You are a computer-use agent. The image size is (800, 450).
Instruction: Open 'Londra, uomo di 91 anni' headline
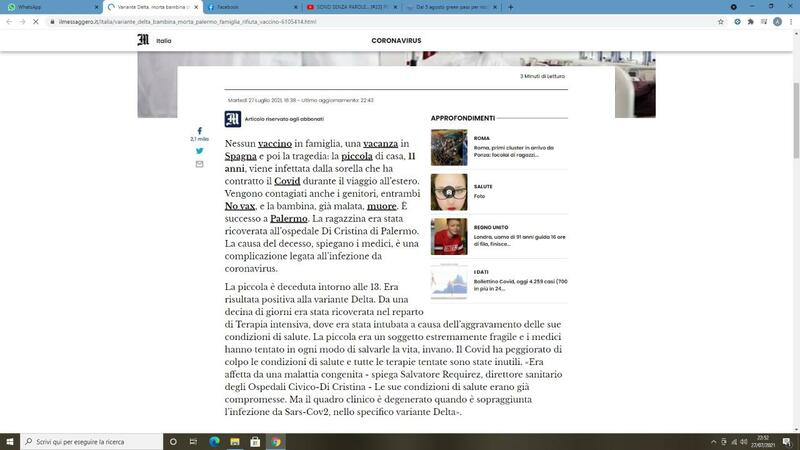tap(519, 240)
